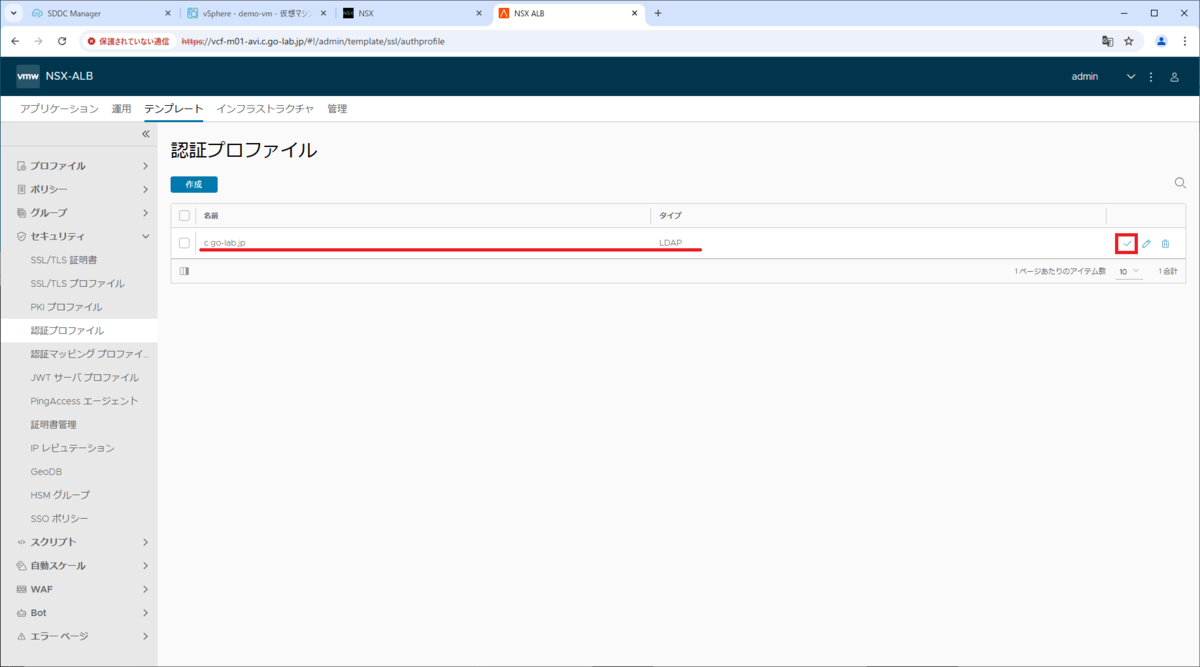Click the edit pencil icon for c.go-lab.jp

pyautogui.click(x=1145, y=243)
